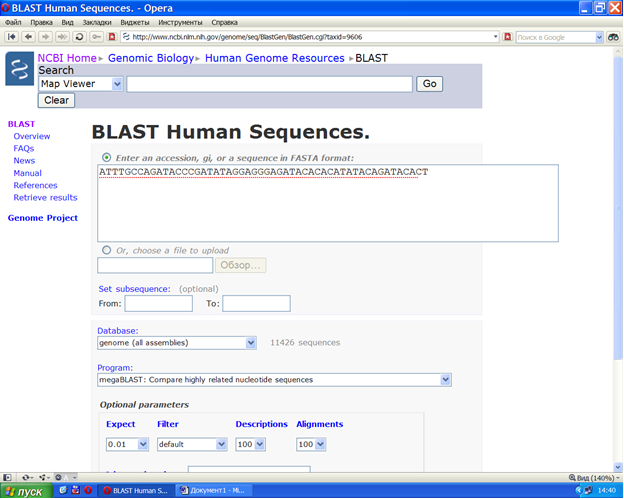
Task: Open the Вид menu
Action: click(x=67, y=23)
